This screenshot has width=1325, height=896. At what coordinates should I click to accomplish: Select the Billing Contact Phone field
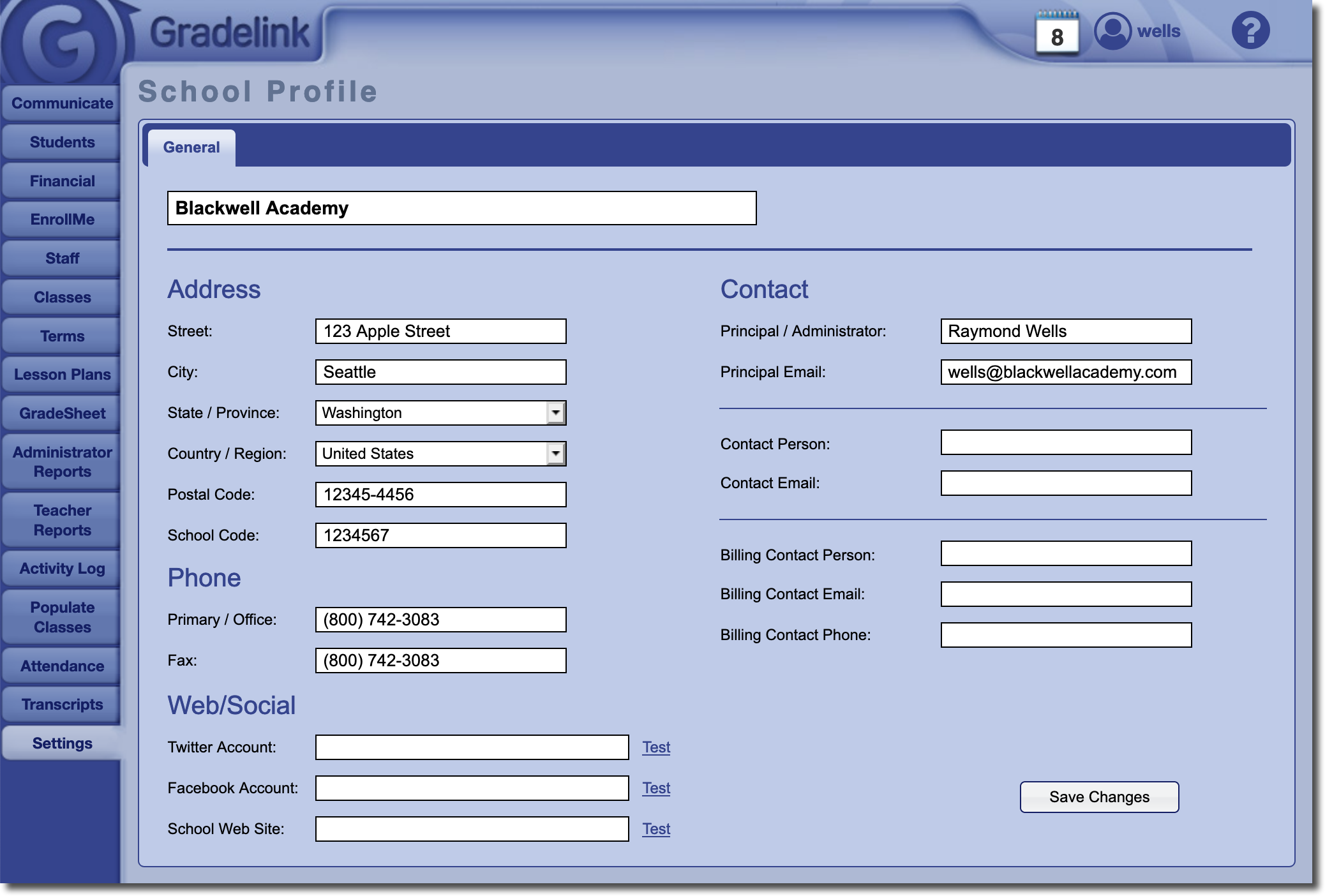click(x=1066, y=635)
